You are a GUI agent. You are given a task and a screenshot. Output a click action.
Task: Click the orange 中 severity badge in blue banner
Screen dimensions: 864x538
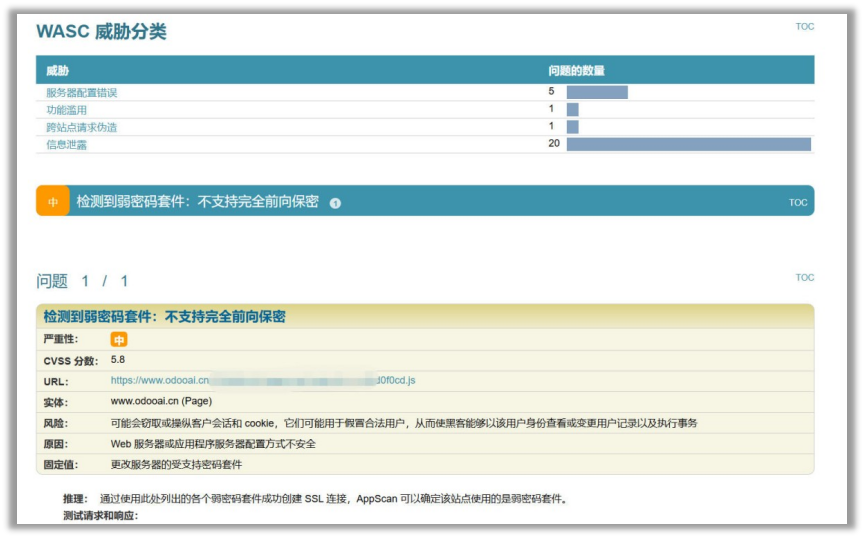click(53, 202)
